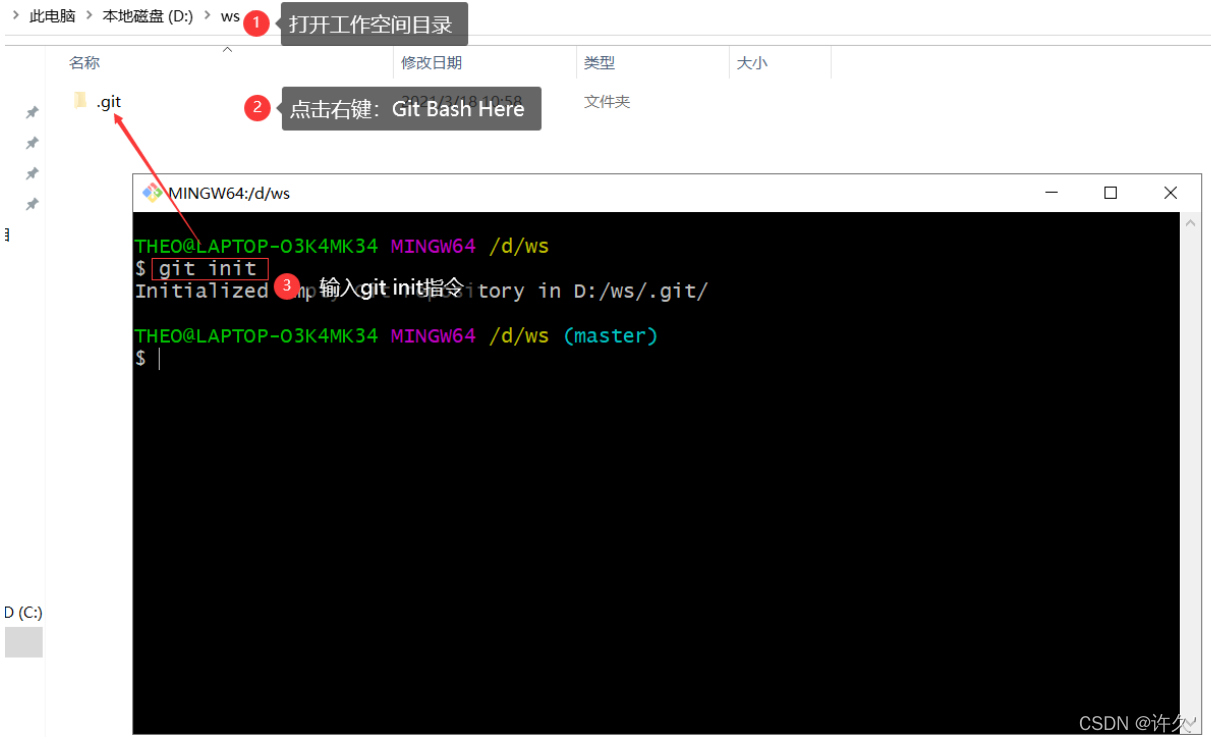
Task: Click the MINGW64:/d/ws title text
Action: pos(229,193)
